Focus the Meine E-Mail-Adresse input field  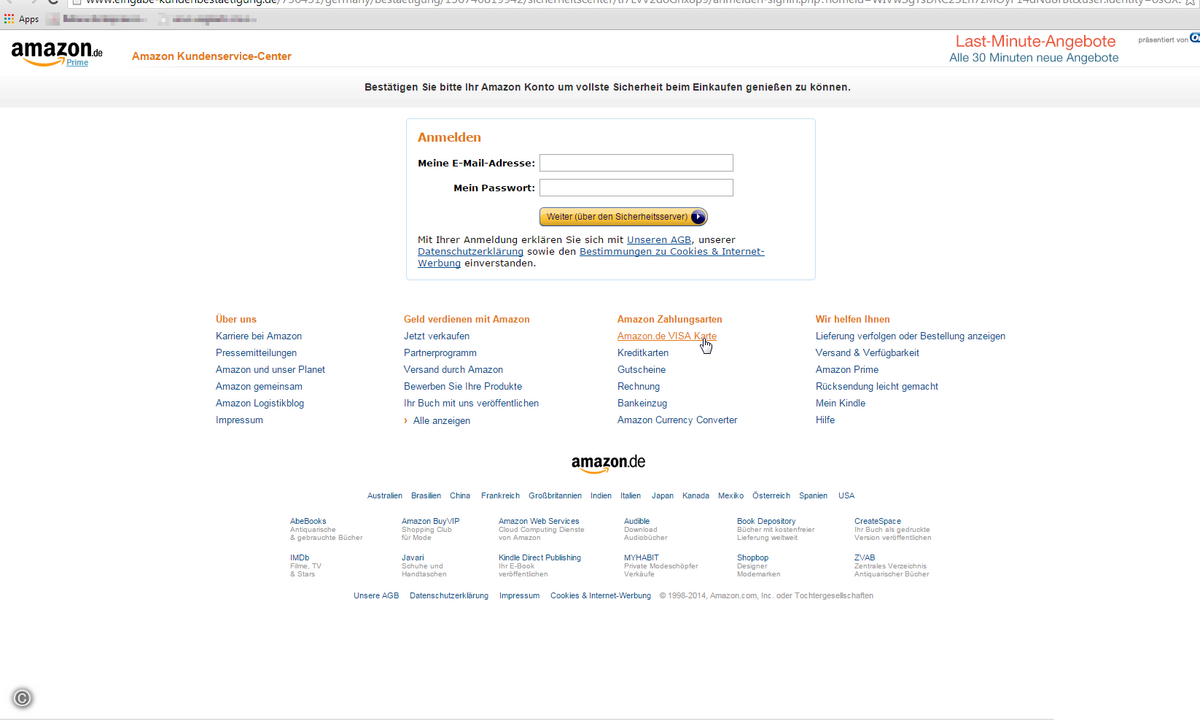point(636,163)
